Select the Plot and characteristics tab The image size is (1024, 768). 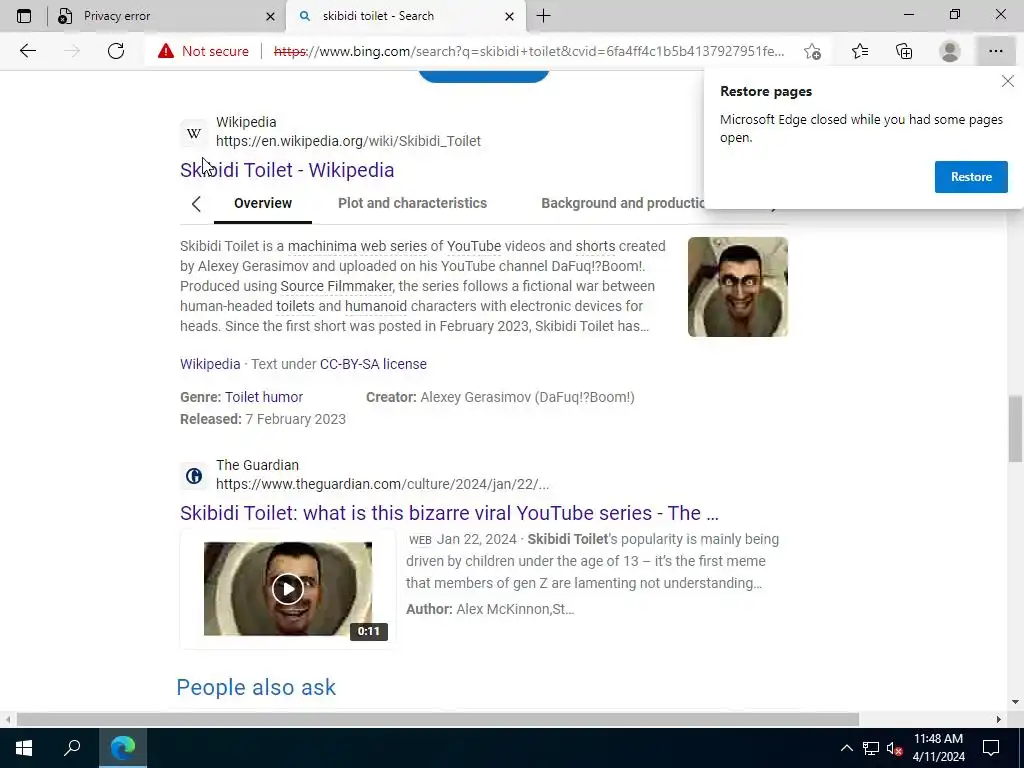click(x=412, y=203)
